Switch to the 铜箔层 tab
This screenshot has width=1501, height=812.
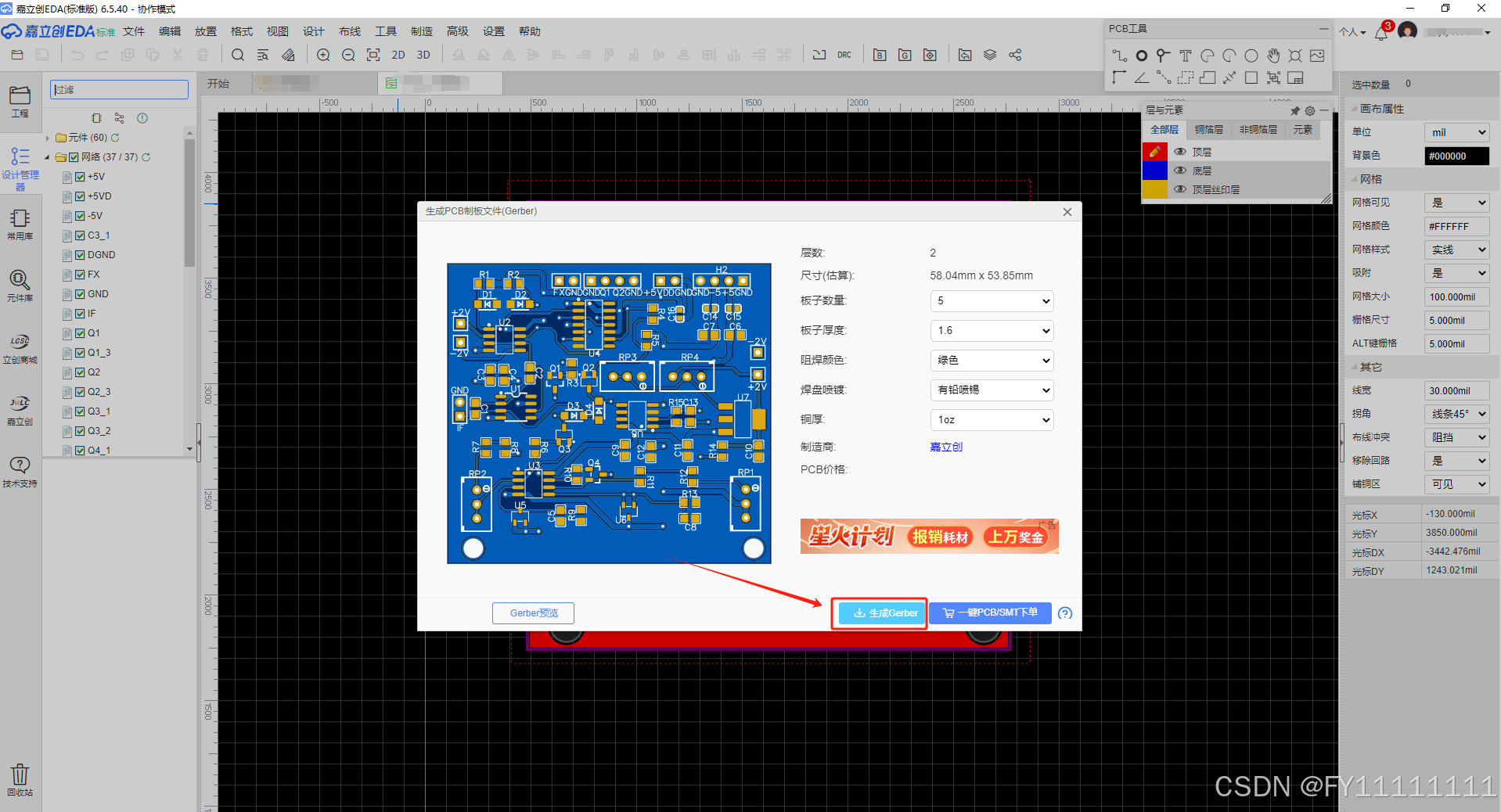(1209, 130)
